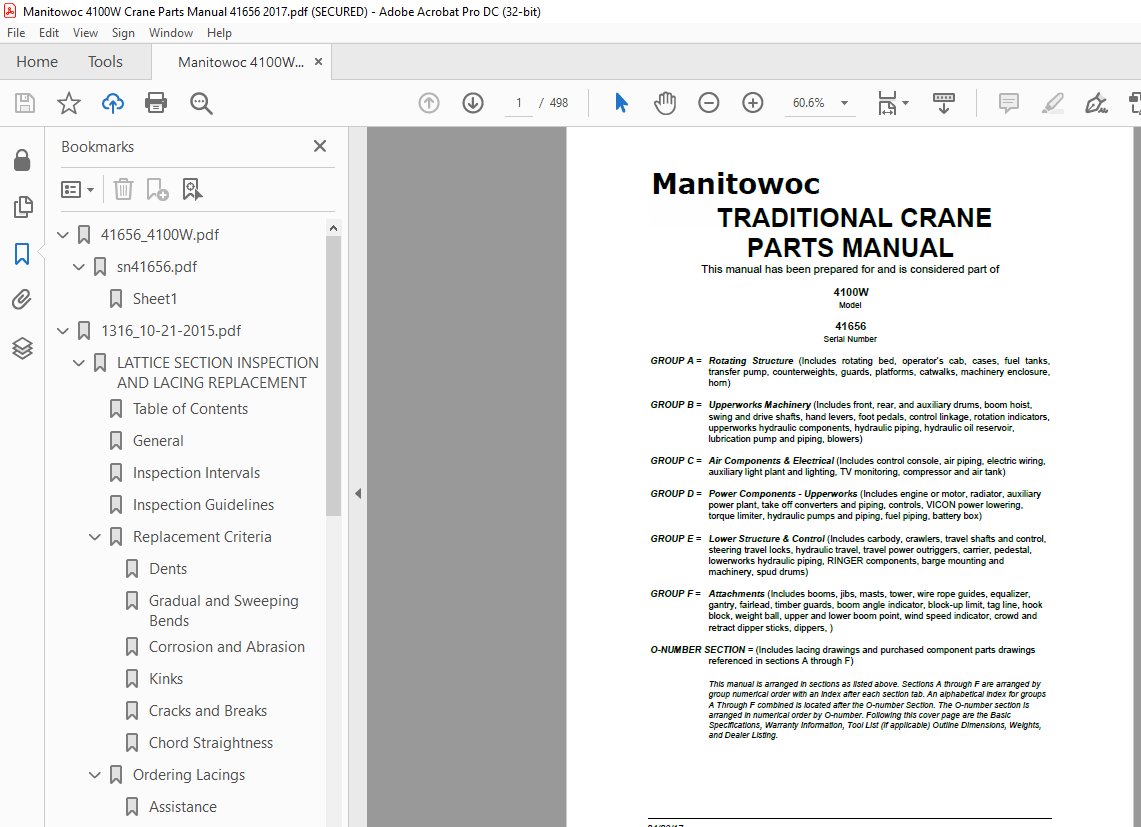Go to next page arrow icon

tap(473, 103)
